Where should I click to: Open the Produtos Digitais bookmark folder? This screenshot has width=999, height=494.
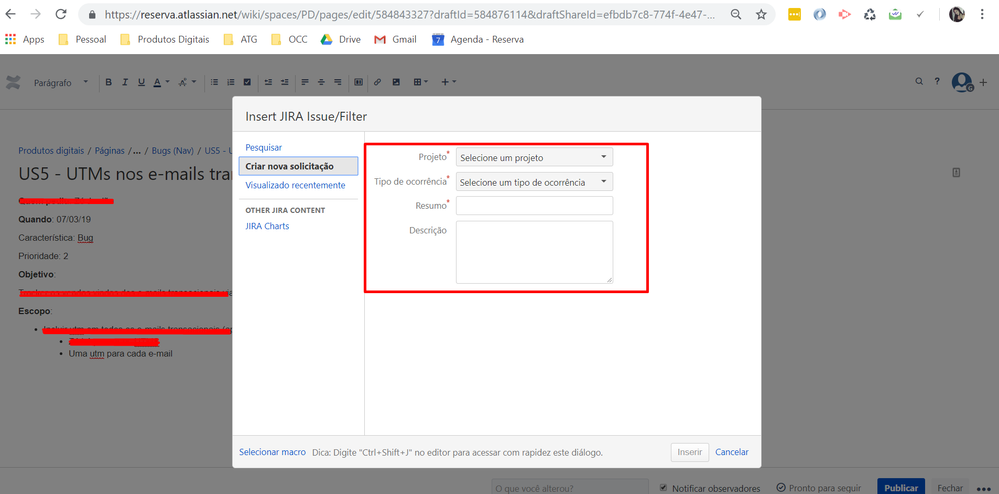coord(164,40)
